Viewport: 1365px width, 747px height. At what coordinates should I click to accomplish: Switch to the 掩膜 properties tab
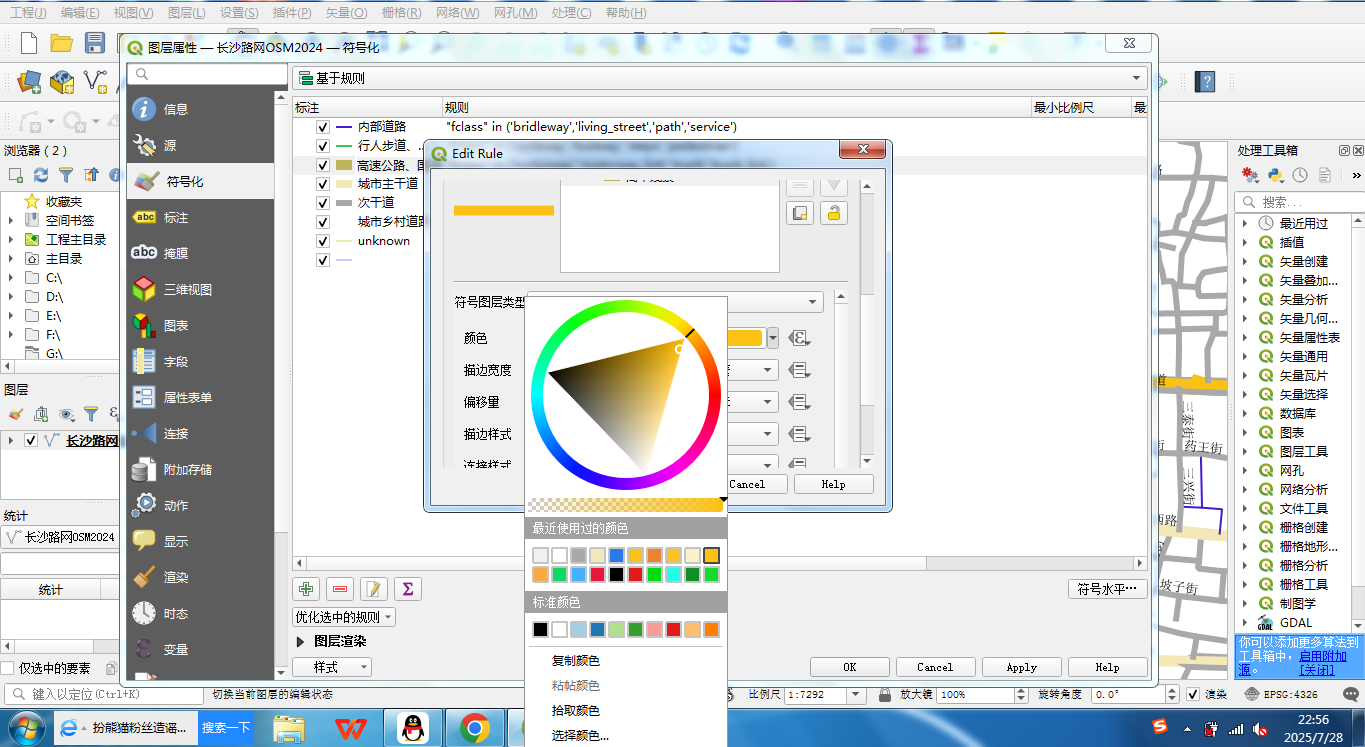point(200,253)
